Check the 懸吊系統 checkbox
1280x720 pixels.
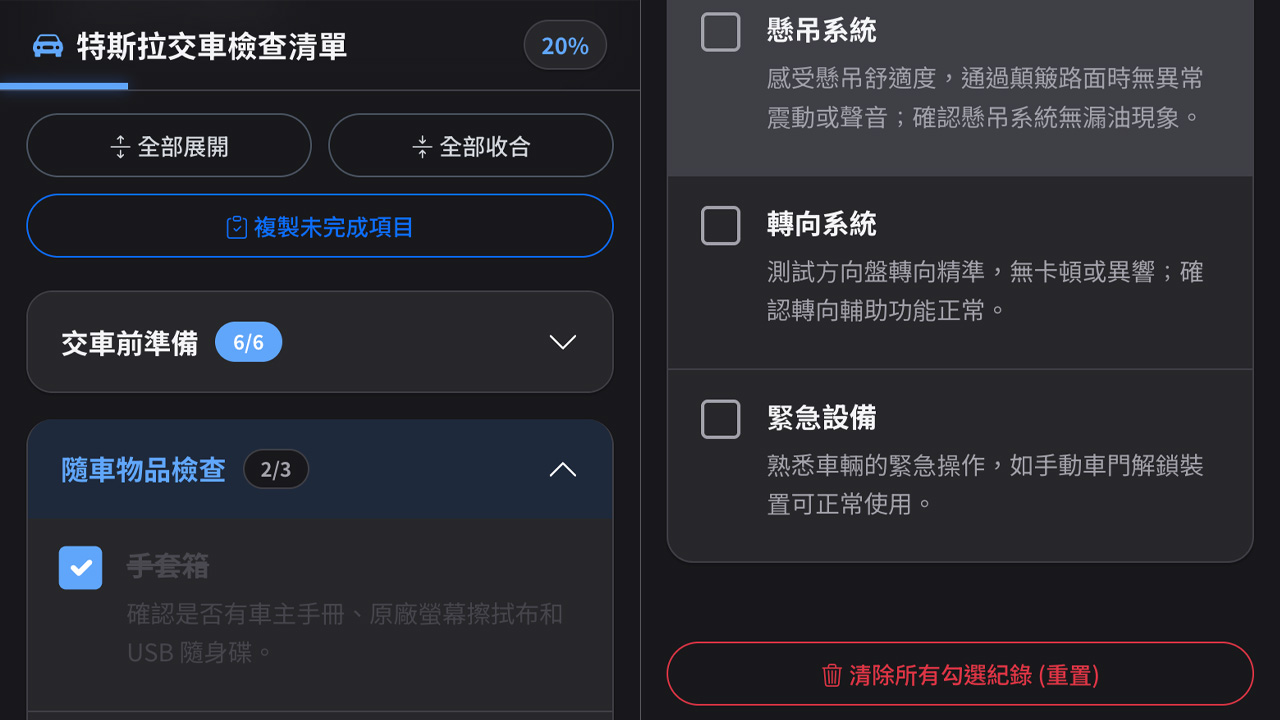(x=721, y=32)
